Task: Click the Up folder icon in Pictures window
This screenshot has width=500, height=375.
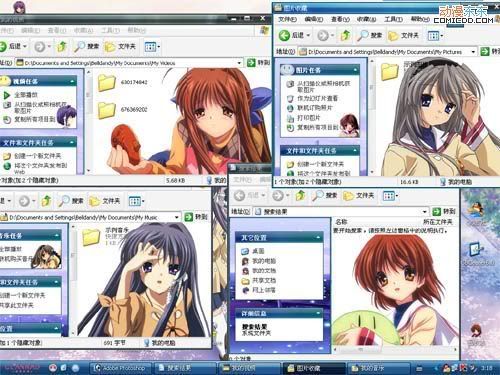Action: (346, 35)
